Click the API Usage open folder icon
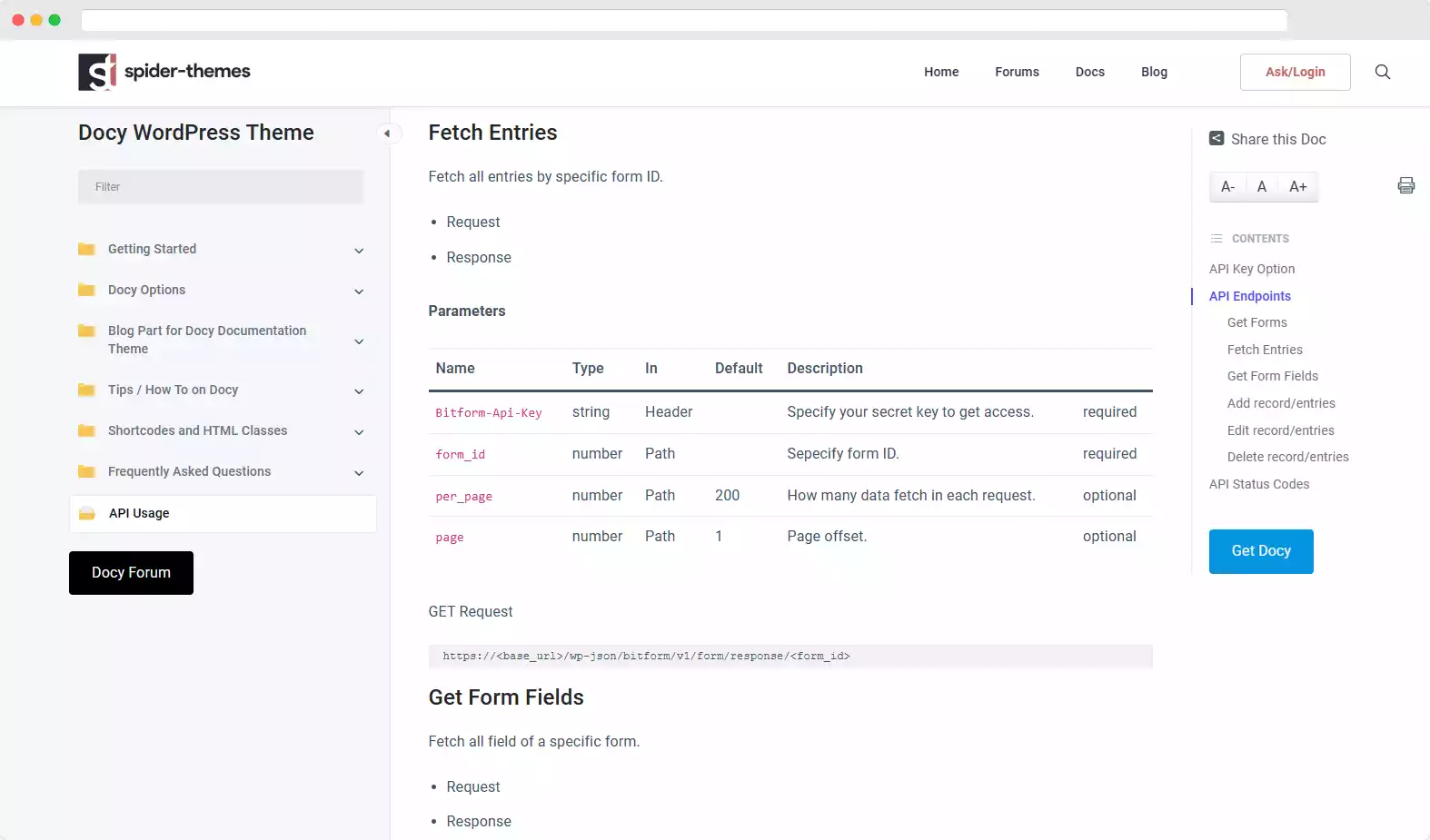Image resolution: width=1430 pixels, height=840 pixels. (x=87, y=513)
